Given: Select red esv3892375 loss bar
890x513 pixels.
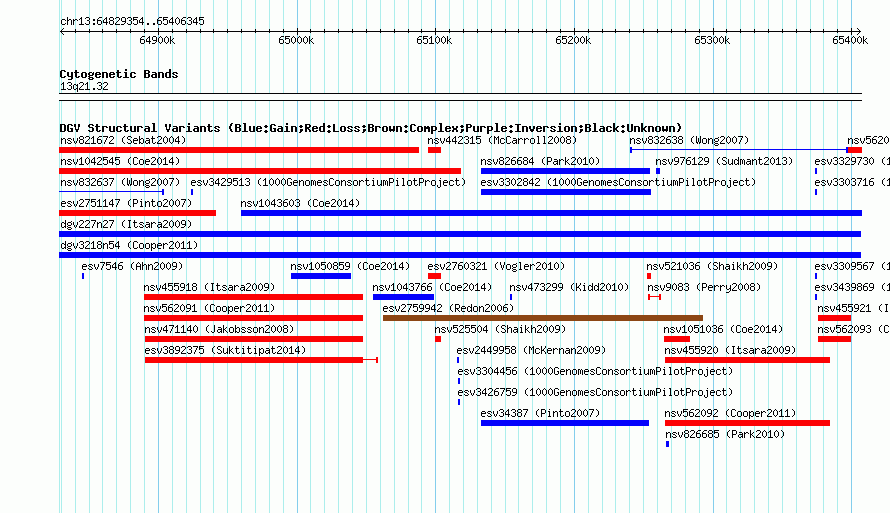Looking at the screenshot, I should [x=261, y=360].
